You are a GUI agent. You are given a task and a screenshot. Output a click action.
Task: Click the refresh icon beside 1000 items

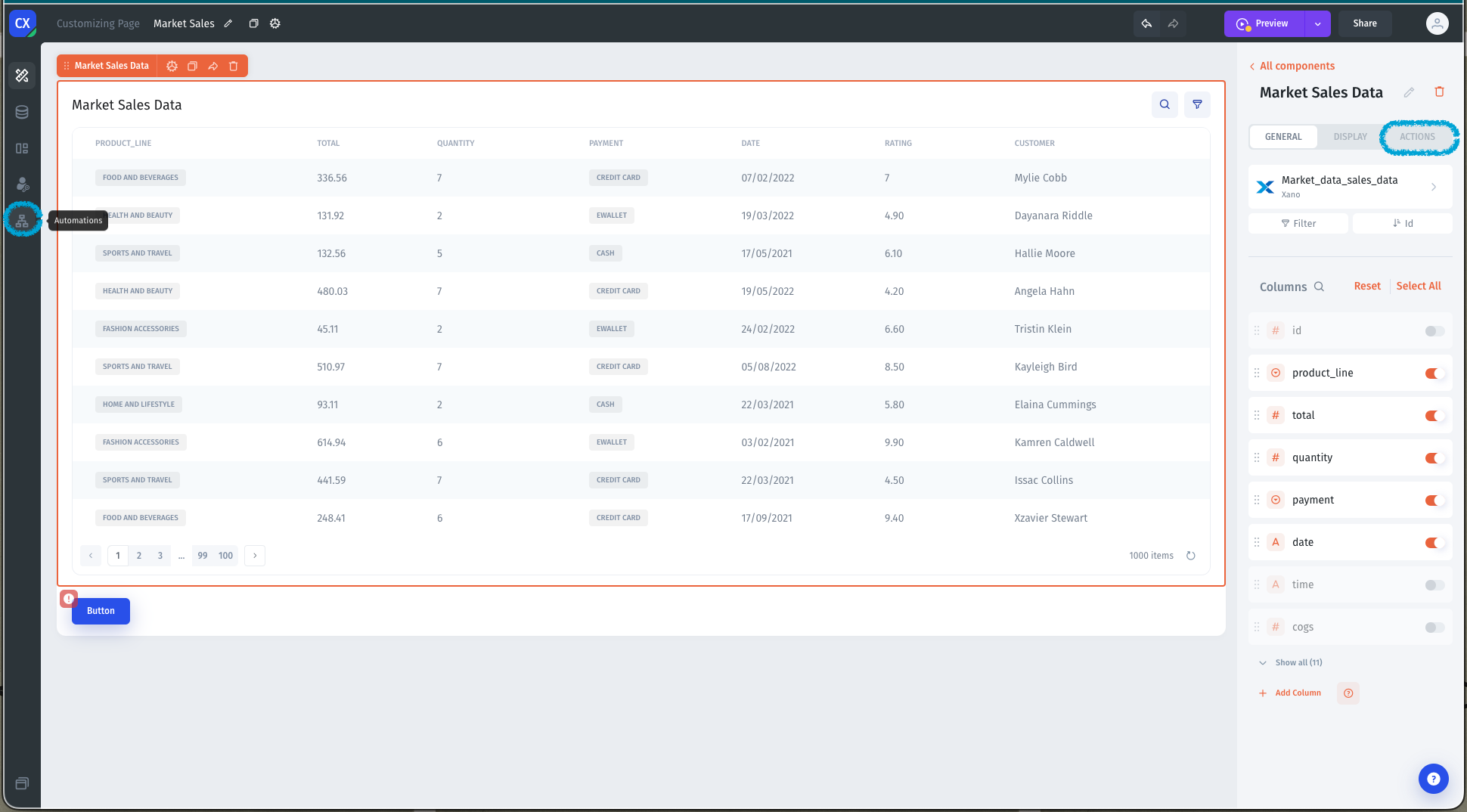pos(1191,556)
